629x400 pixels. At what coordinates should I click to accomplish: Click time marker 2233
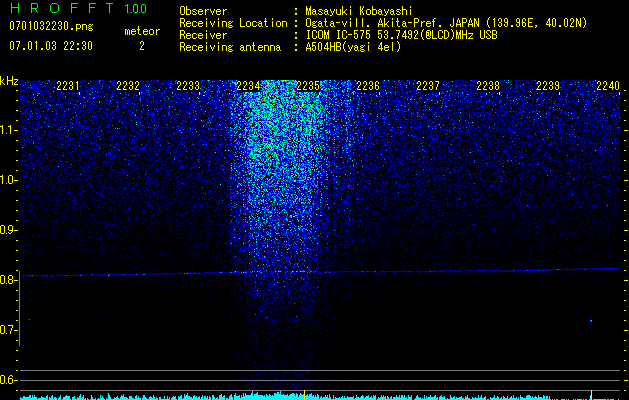[188, 86]
